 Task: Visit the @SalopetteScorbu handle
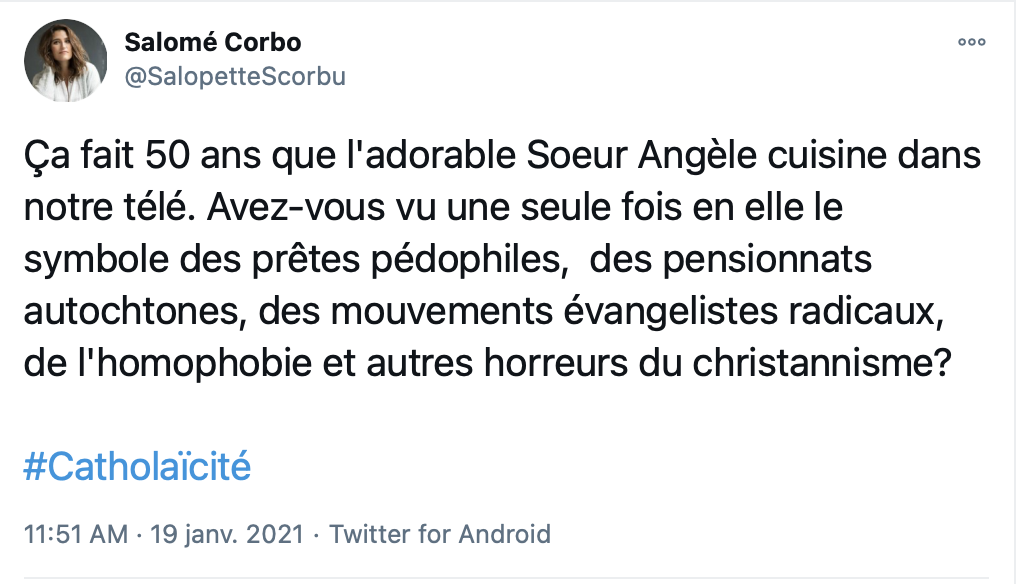234,76
